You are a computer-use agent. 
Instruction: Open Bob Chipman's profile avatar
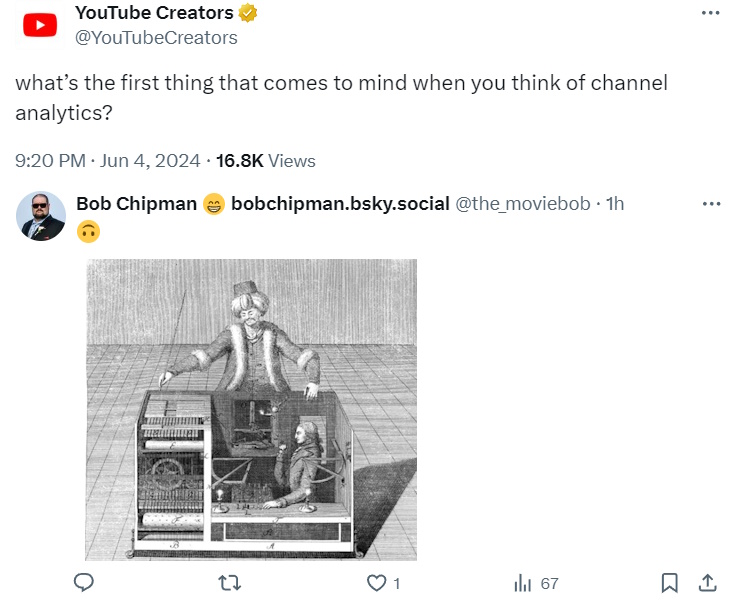point(42,216)
